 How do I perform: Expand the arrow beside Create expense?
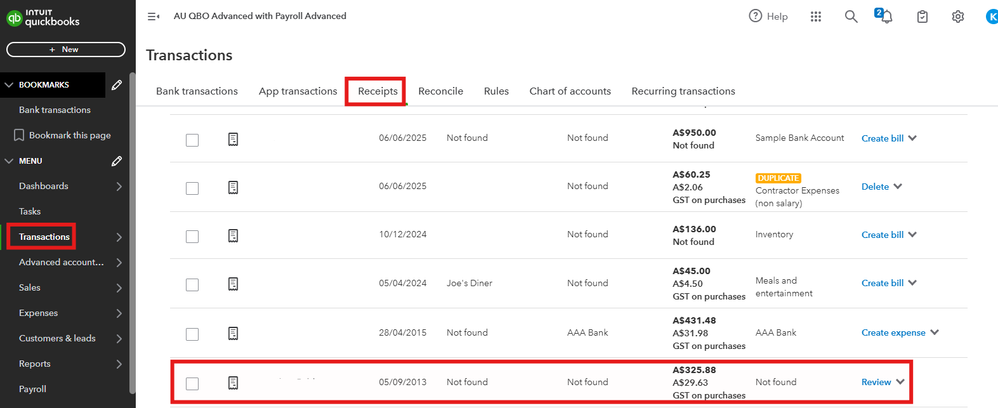[x=935, y=333]
